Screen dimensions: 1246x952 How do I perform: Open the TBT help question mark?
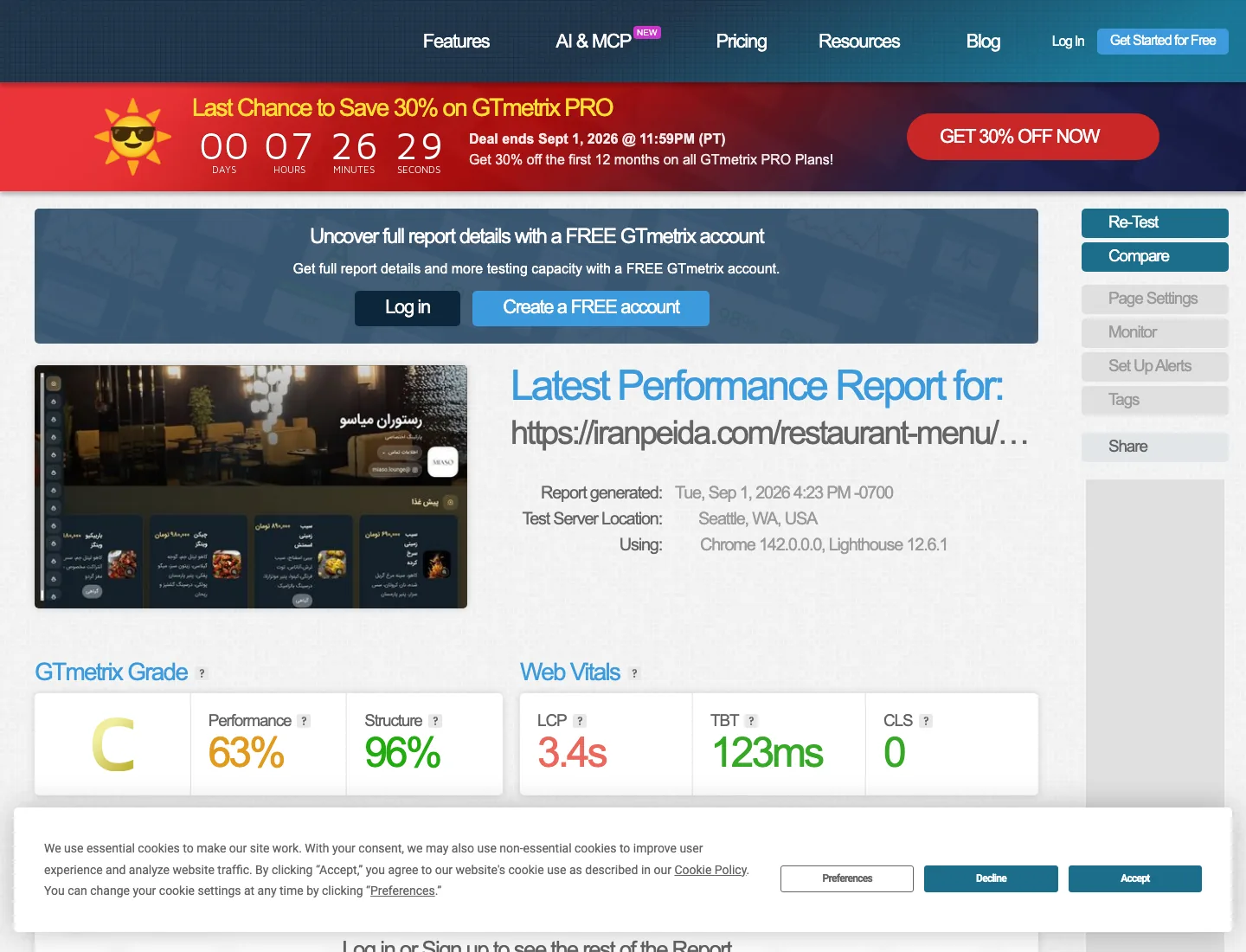[751, 721]
